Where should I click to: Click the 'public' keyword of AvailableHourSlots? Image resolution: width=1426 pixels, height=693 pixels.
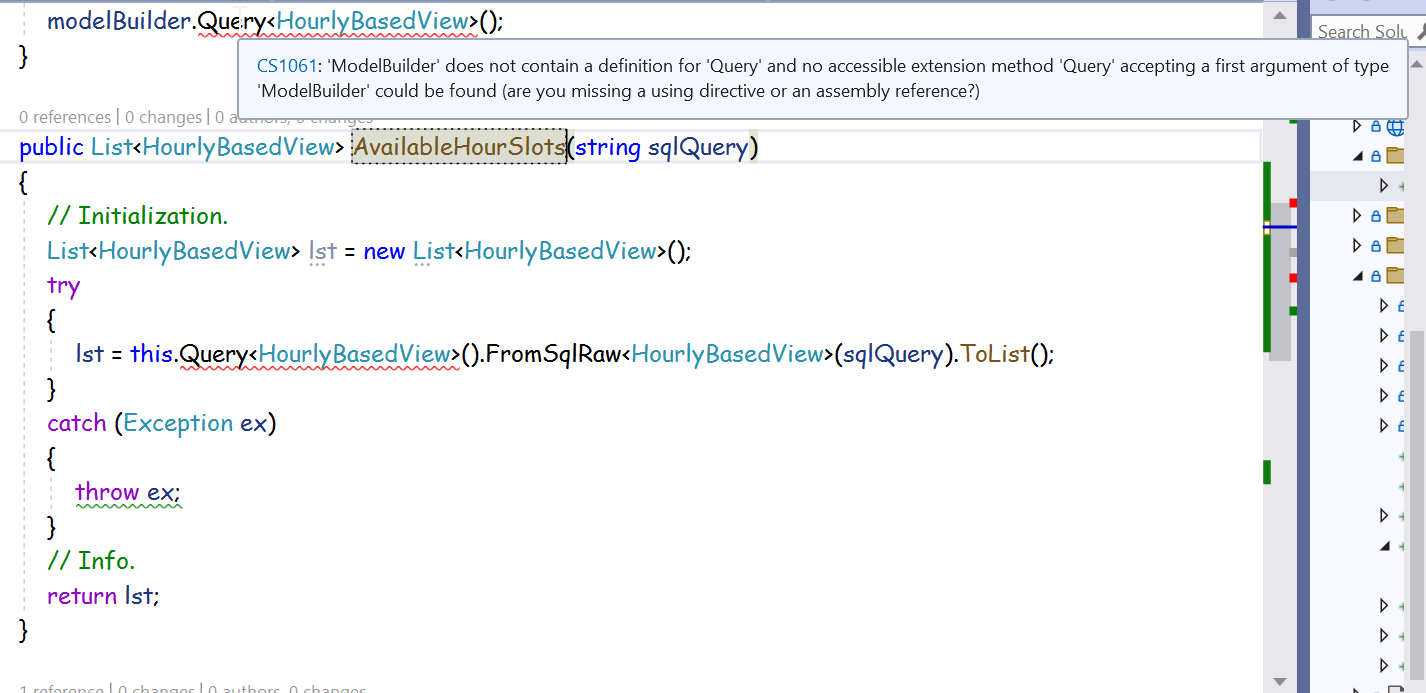[x=51, y=148]
